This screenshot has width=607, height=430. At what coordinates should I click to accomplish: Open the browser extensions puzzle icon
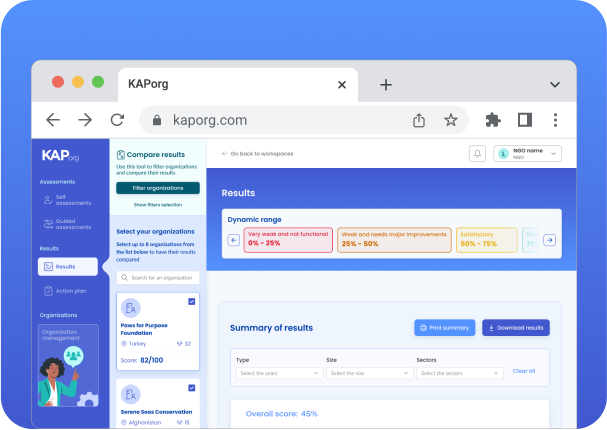(x=493, y=120)
